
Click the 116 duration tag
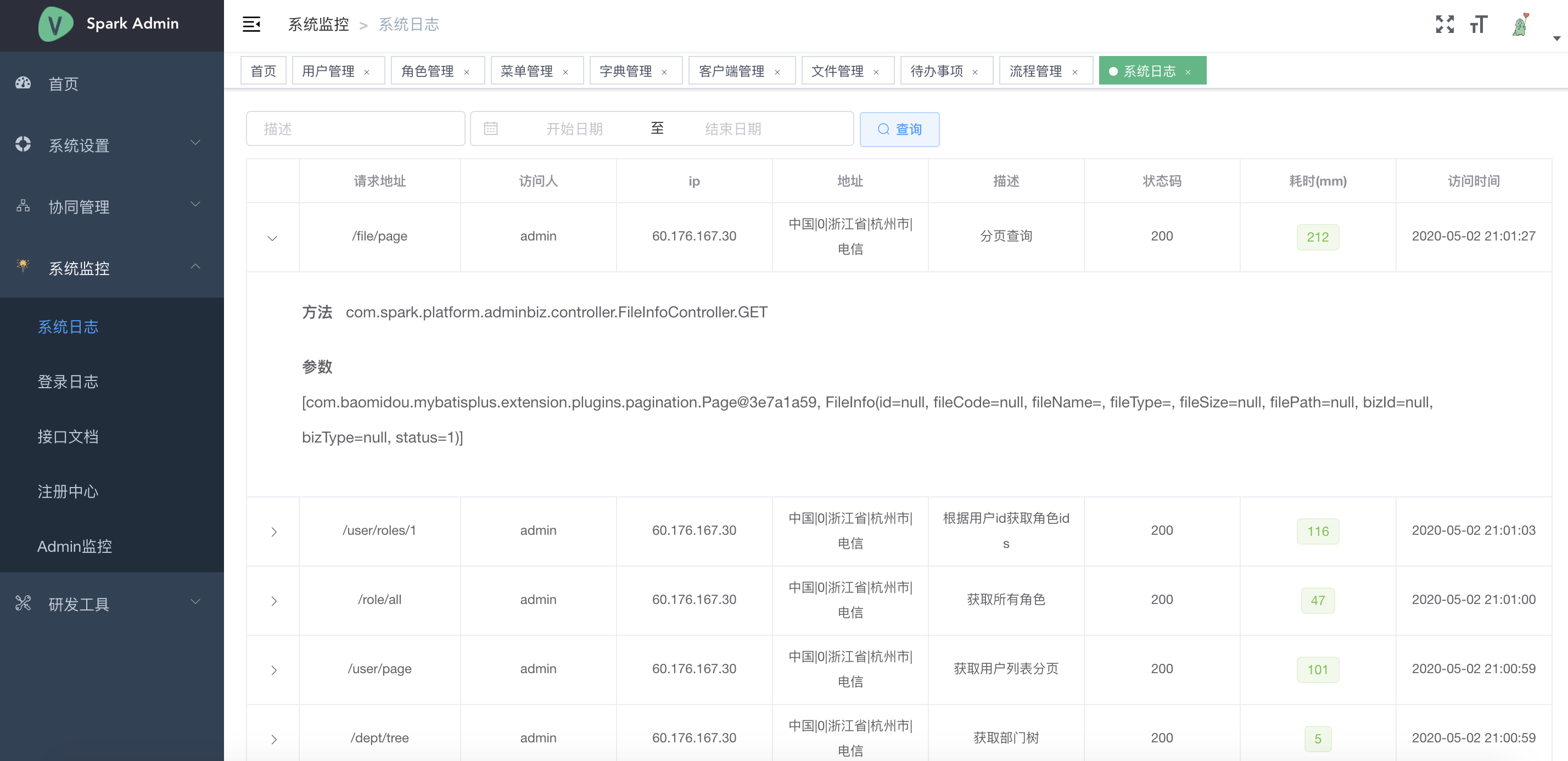pos(1318,531)
